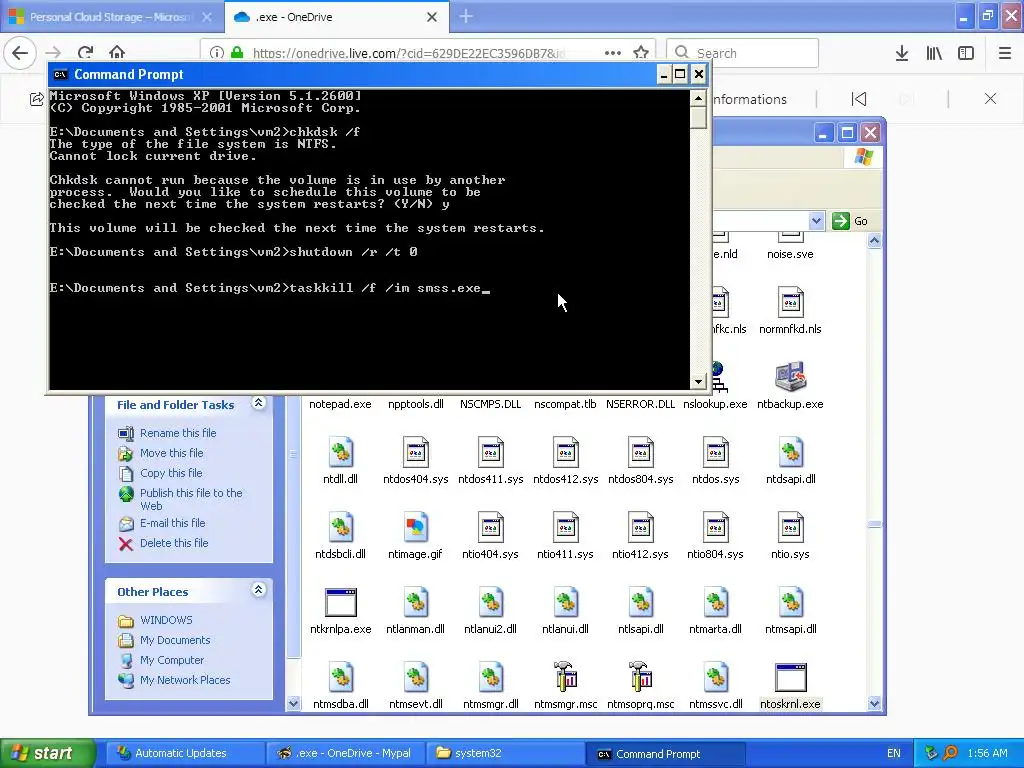The width and height of the screenshot is (1024, 768).
Task: Bookmark this page with the star icon
Action: pos(641,53)
